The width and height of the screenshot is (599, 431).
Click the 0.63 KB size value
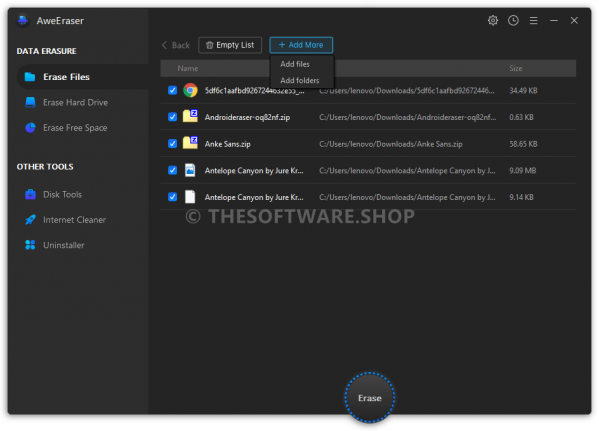521,117
